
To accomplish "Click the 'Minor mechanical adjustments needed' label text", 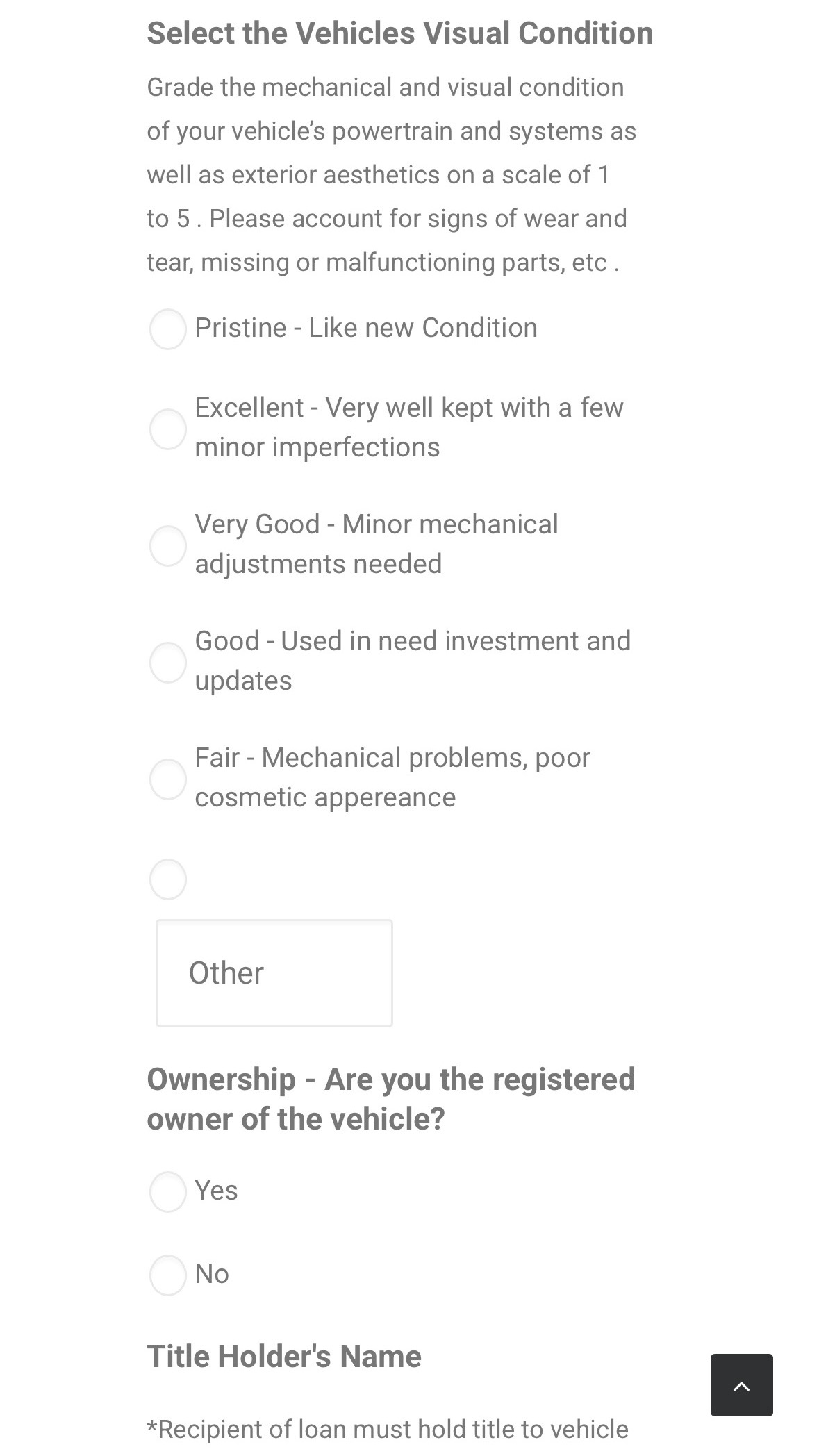I will click(x=376, y=544).
